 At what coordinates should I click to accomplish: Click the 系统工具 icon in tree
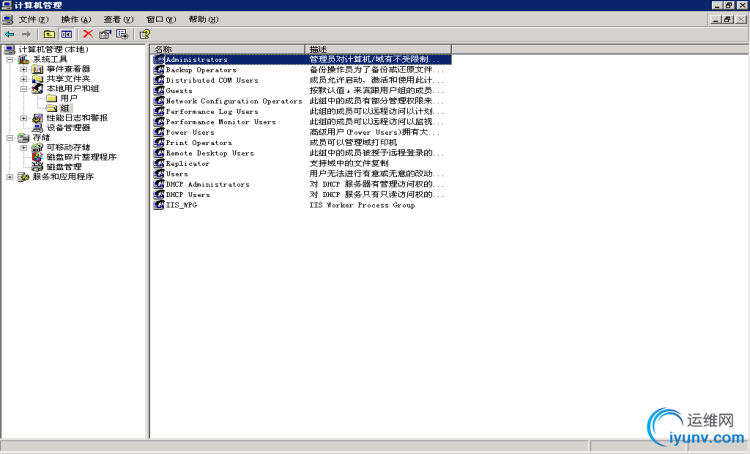[x=23, y=59]
